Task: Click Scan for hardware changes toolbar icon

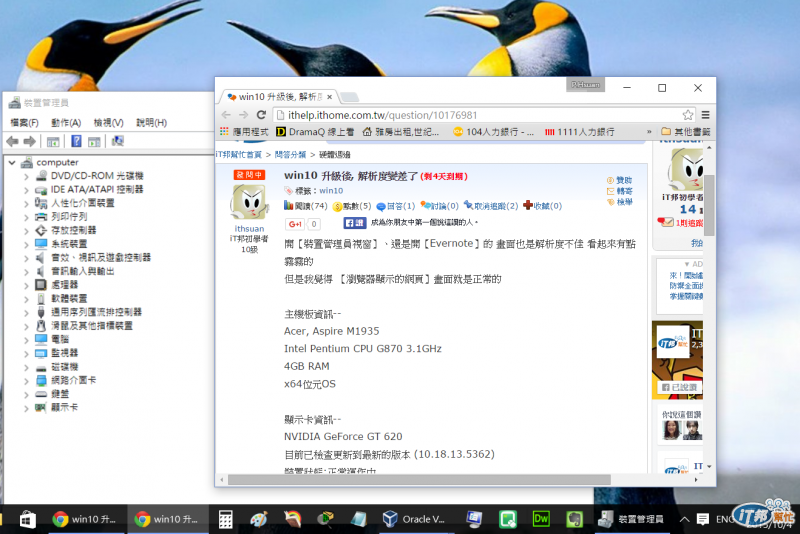Action: pyautogui.click(x=118, y=141)
